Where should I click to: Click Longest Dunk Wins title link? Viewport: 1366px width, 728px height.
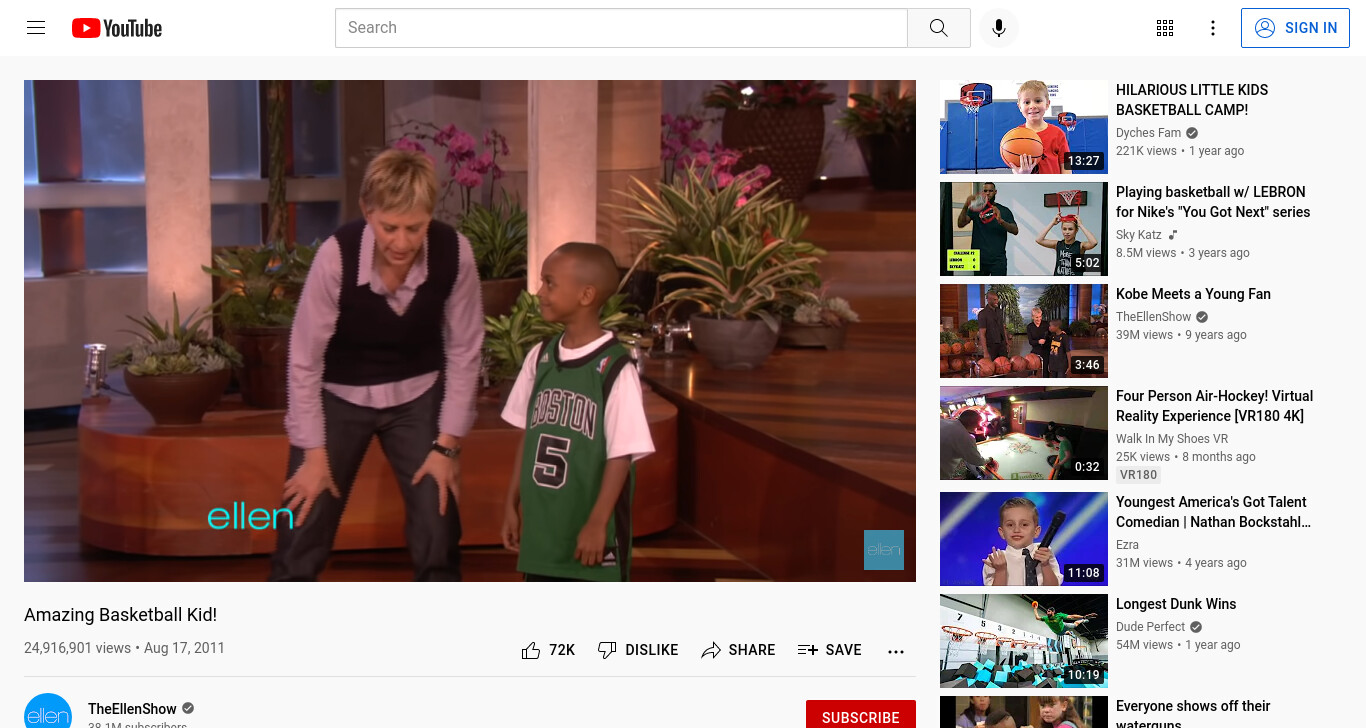[1176, 604]
